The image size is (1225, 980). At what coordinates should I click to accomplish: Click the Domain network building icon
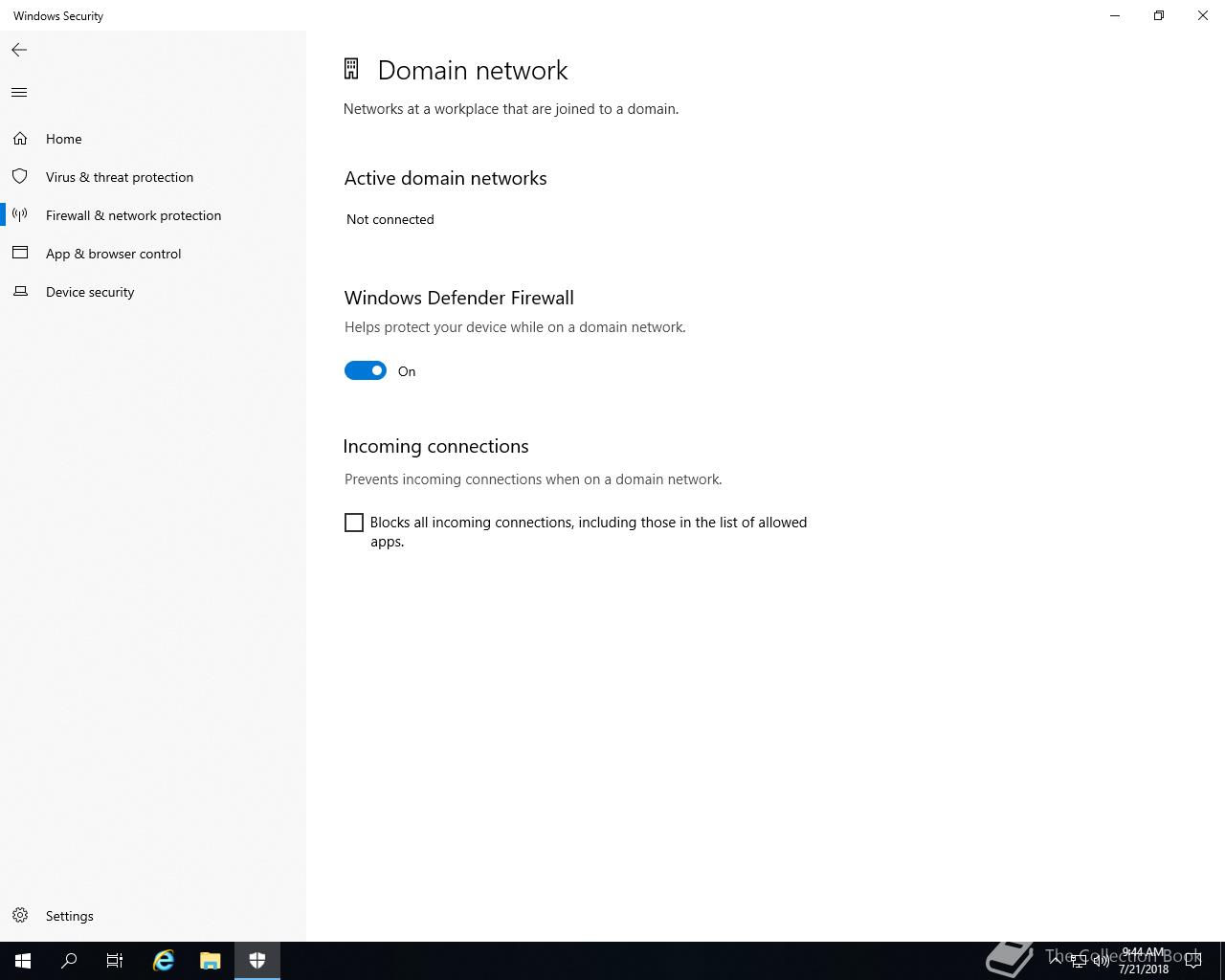coord(351,69)
